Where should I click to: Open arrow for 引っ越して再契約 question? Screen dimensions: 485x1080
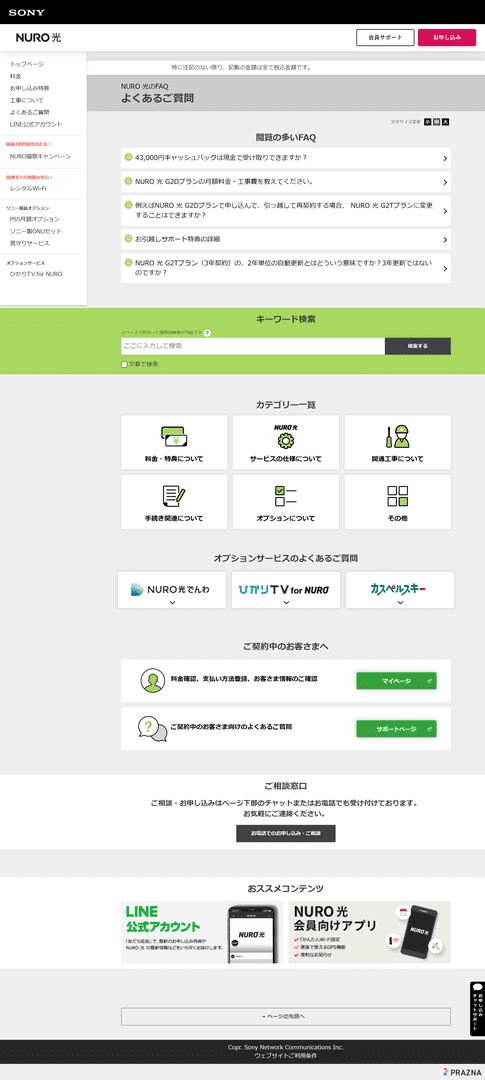click(x=445, y=211)
